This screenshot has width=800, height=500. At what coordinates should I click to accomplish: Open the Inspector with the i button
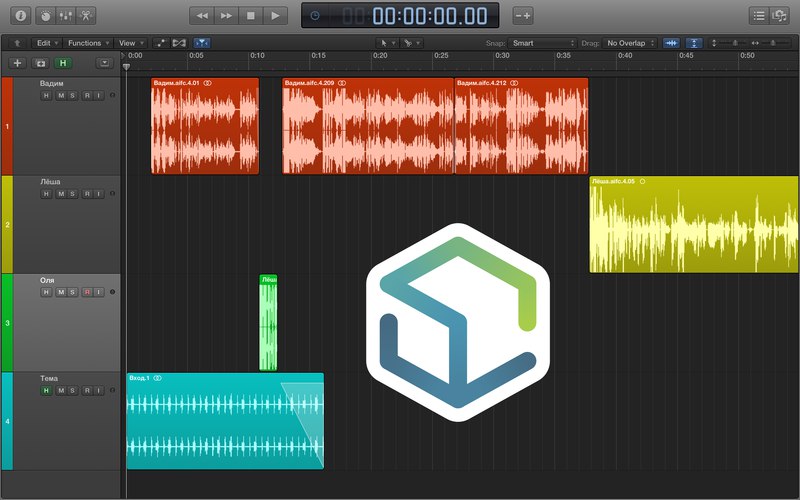[x=20, y=15]
